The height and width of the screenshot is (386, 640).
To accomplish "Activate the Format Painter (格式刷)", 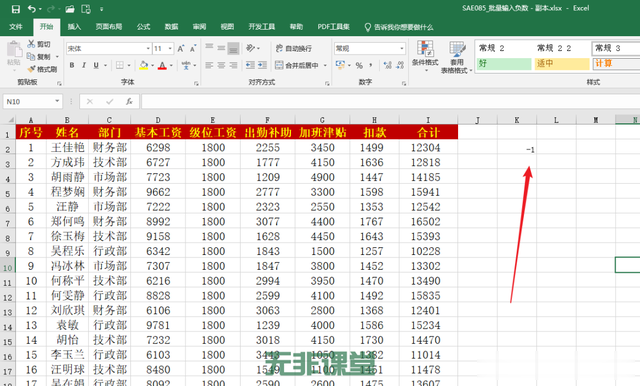I will (42, 69).
